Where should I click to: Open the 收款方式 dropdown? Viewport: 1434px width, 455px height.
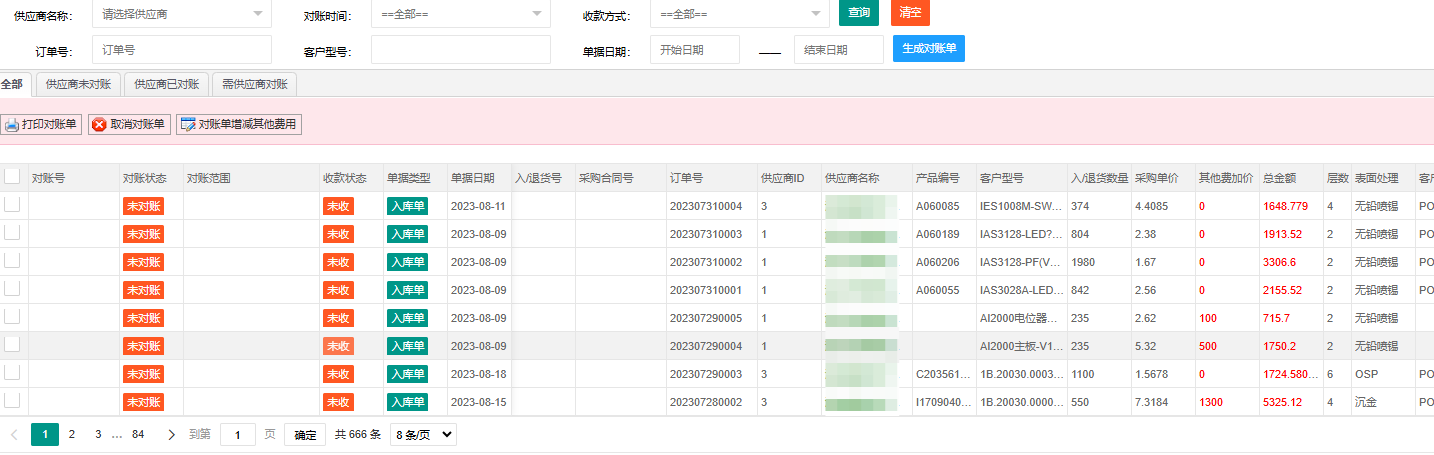[739, 14]
